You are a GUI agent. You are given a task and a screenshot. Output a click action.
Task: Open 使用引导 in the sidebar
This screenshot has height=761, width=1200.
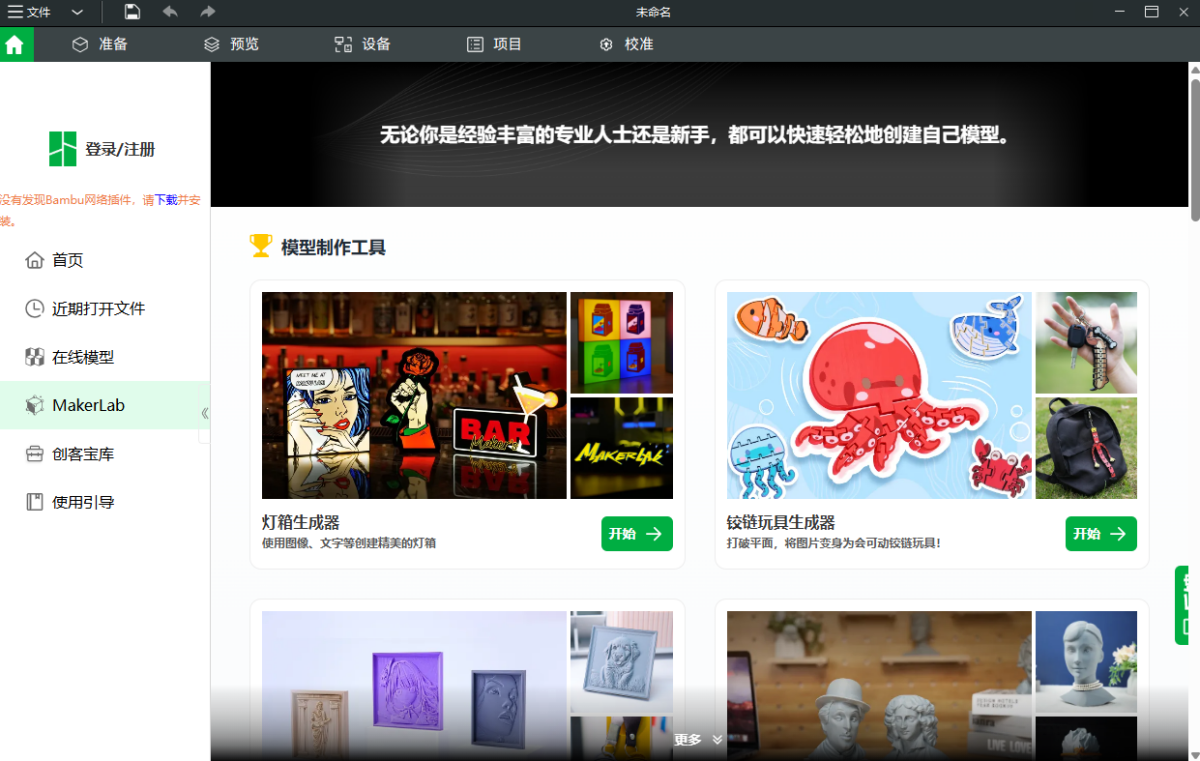click(x=104, y=502)
